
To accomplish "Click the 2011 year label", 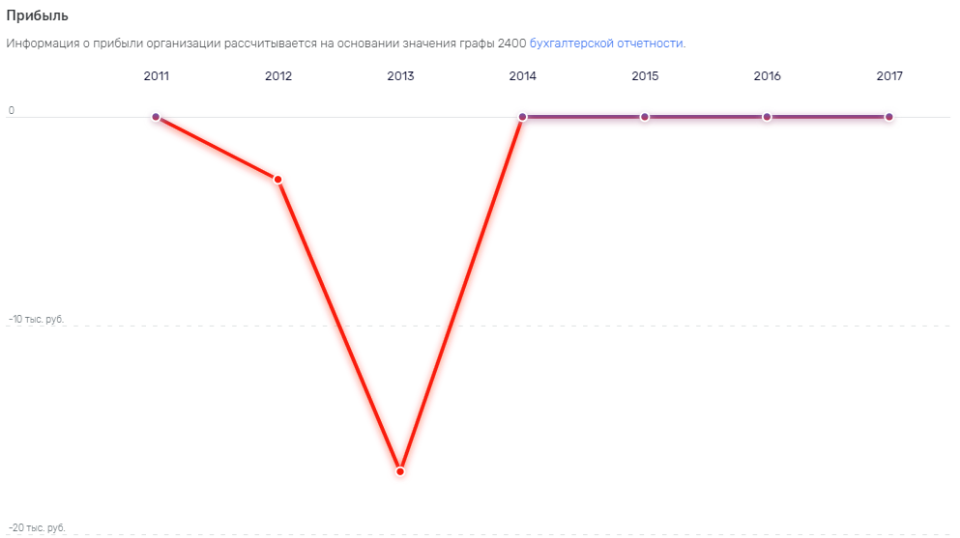I will click(x=156, y=76).
